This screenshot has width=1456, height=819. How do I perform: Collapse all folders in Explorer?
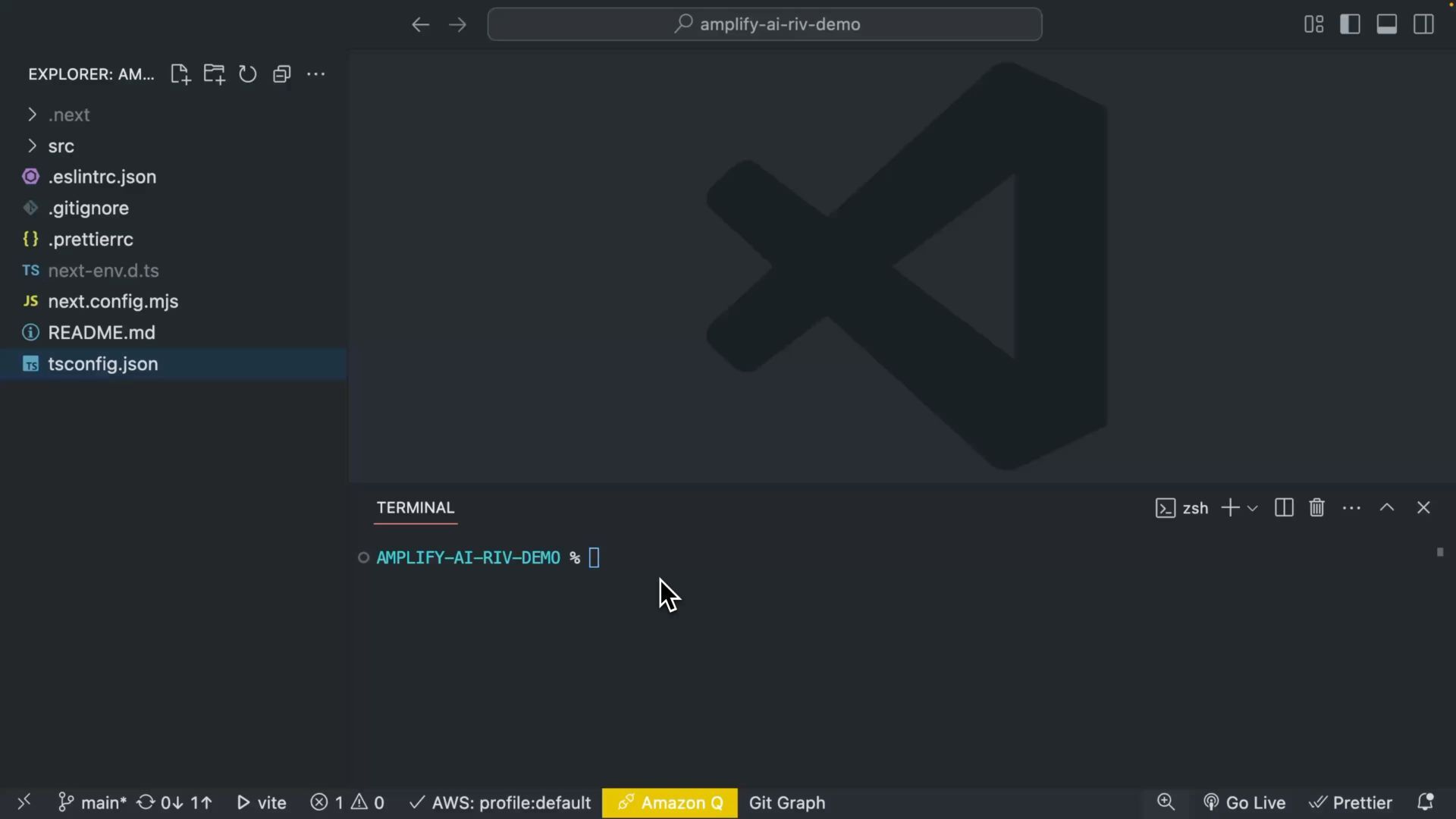tap(281, 74)
